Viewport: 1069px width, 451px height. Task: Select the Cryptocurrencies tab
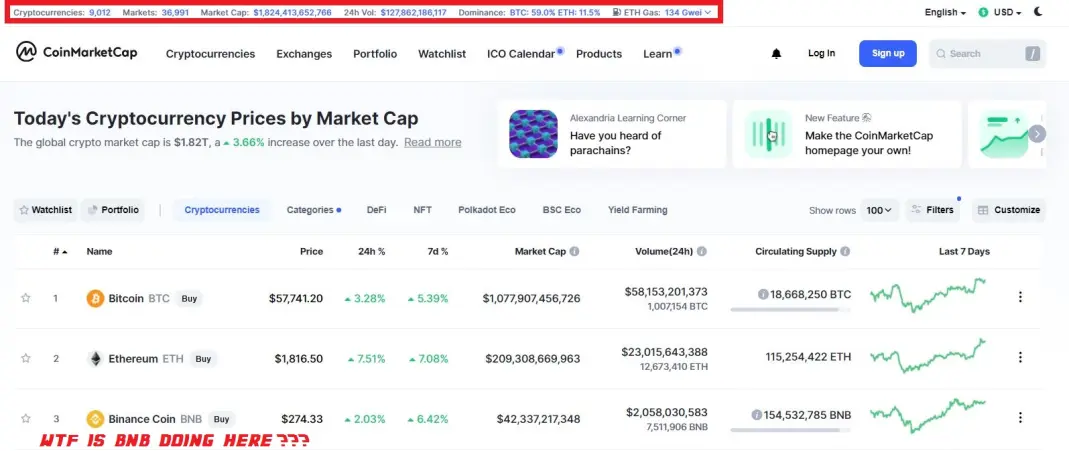pyautogui.click(x=222, y=210)
